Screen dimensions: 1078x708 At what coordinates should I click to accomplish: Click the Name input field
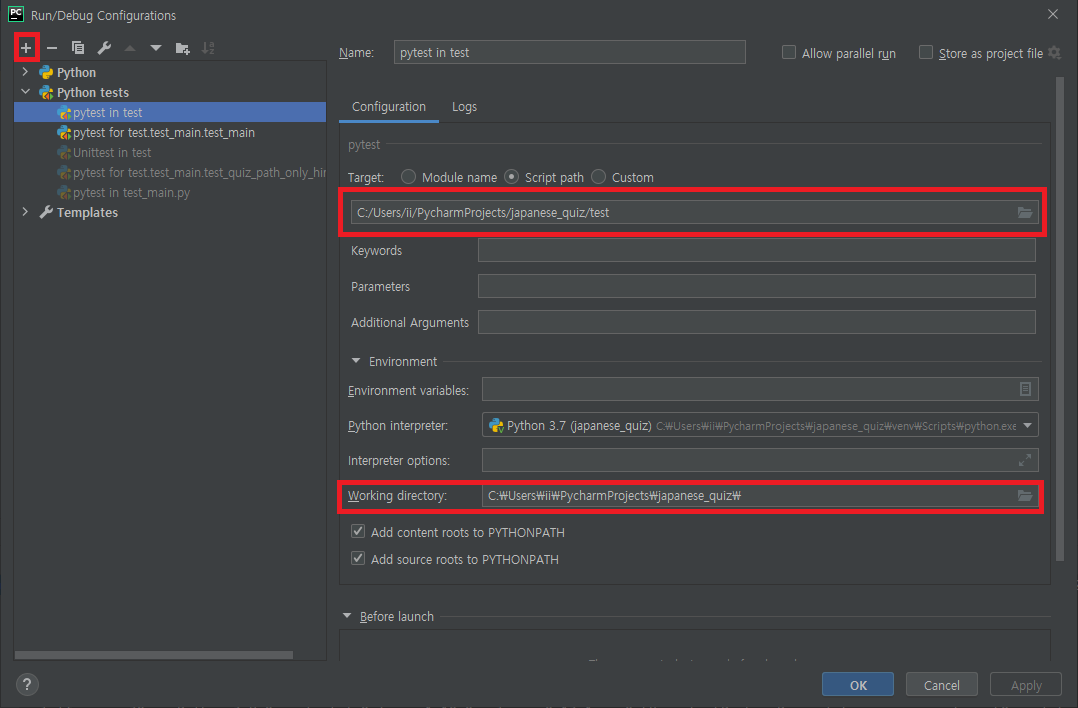click(x=569, y=52)
